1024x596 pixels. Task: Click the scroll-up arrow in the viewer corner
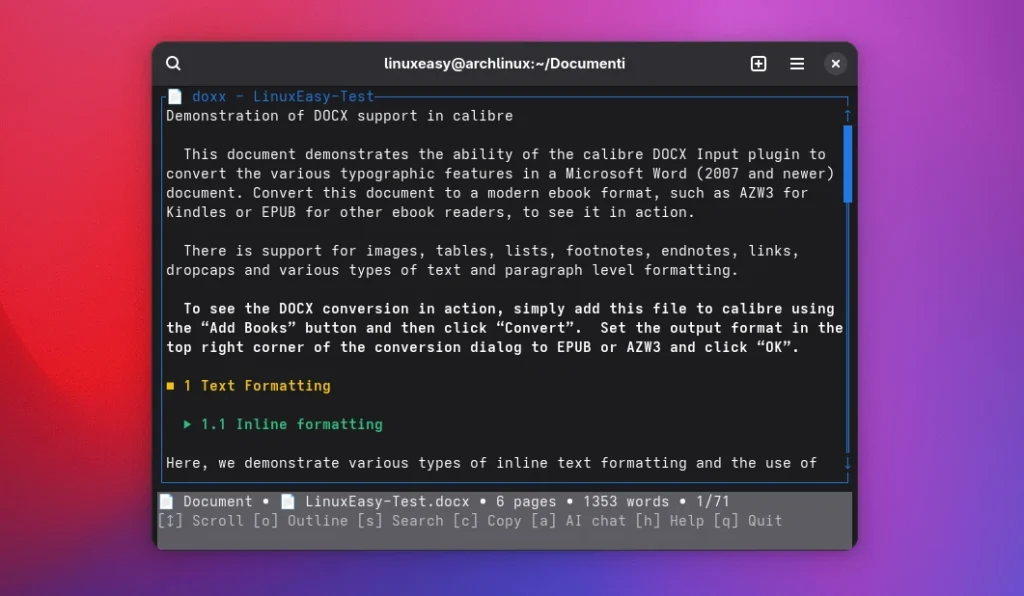pyautogui.click(x=846, y=115)
